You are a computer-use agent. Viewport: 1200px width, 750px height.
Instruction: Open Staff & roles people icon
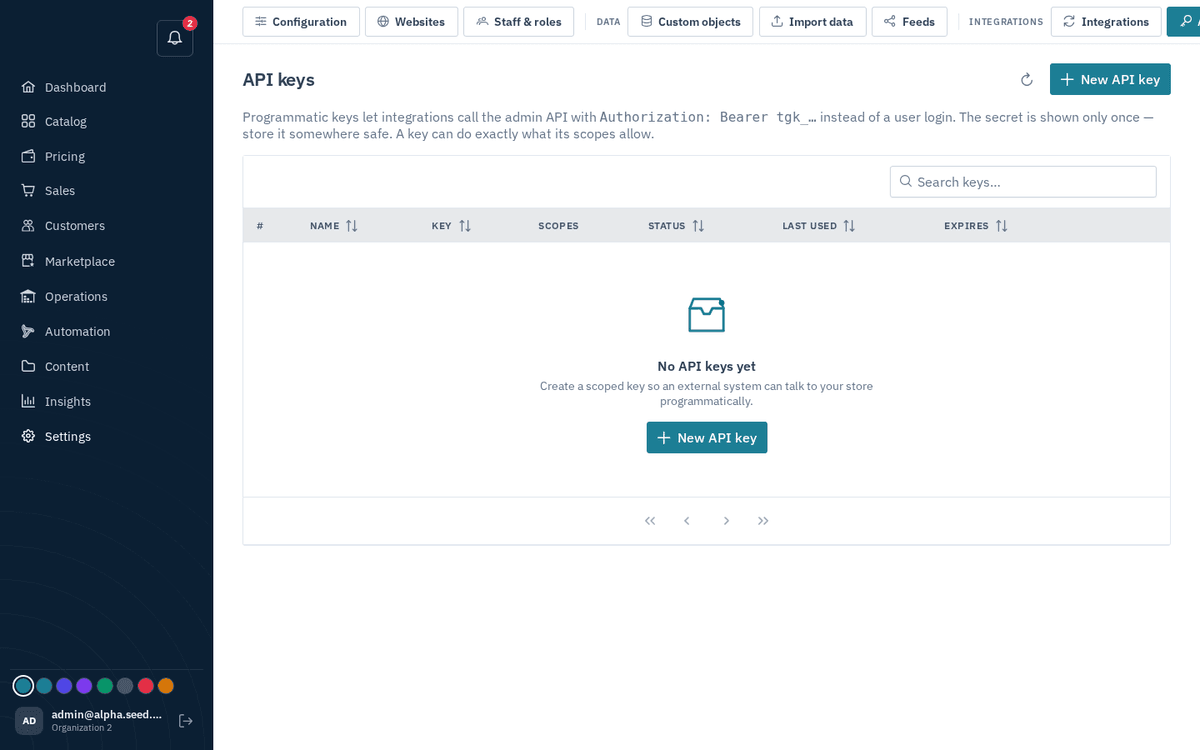tap(482, 21)
